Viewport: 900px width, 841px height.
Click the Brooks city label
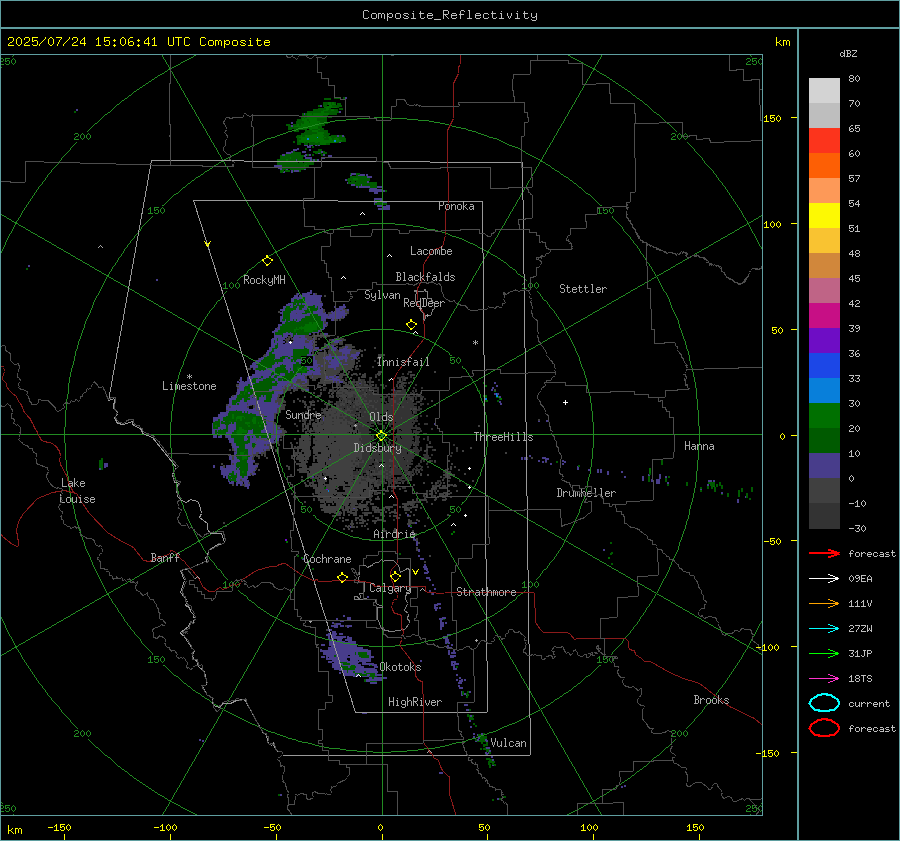coord(711,700)
